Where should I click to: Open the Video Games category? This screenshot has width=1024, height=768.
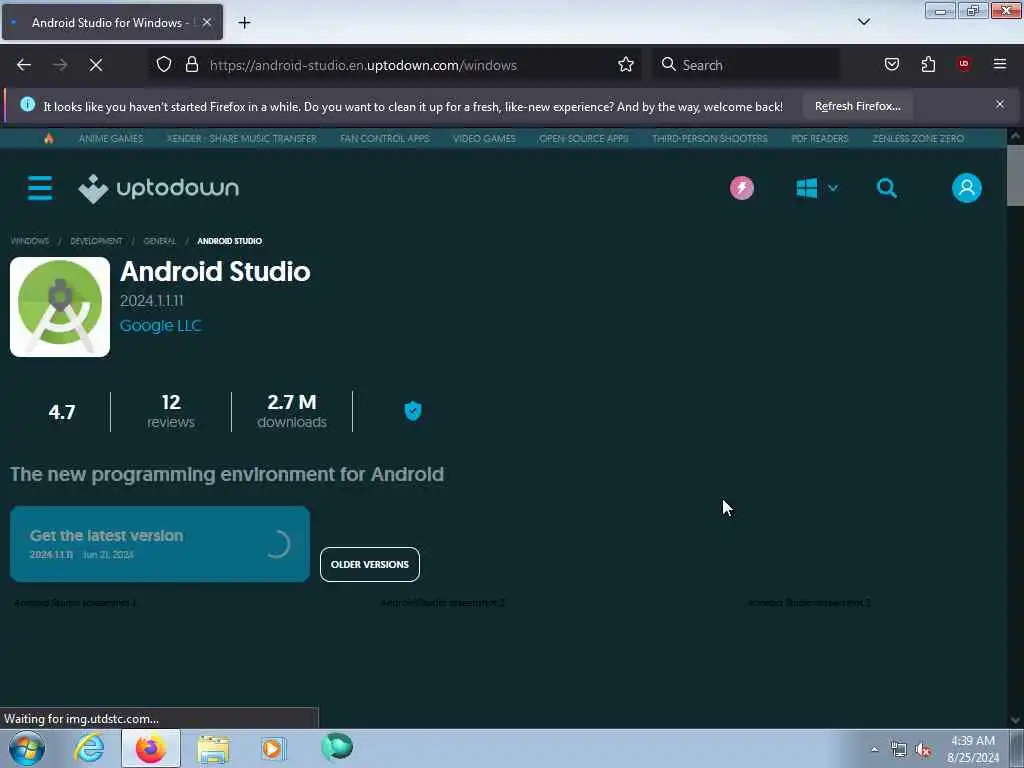coord(485,138)
